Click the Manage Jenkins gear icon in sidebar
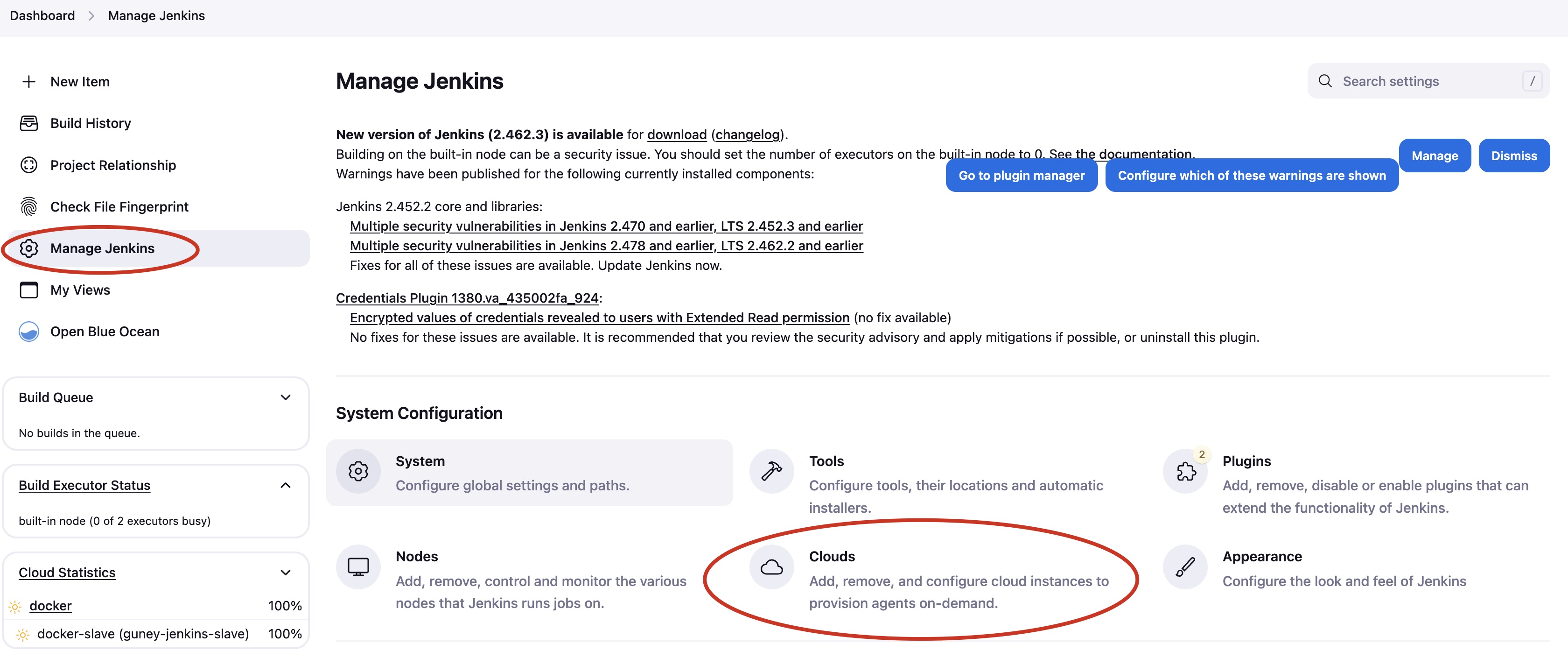 tap(28, 248)
